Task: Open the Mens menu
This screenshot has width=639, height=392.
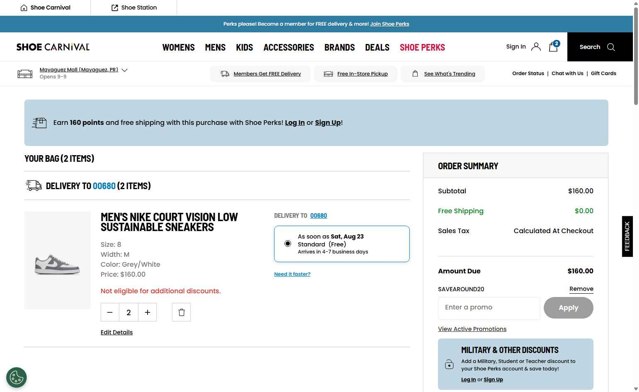Action: coord(215,47)
